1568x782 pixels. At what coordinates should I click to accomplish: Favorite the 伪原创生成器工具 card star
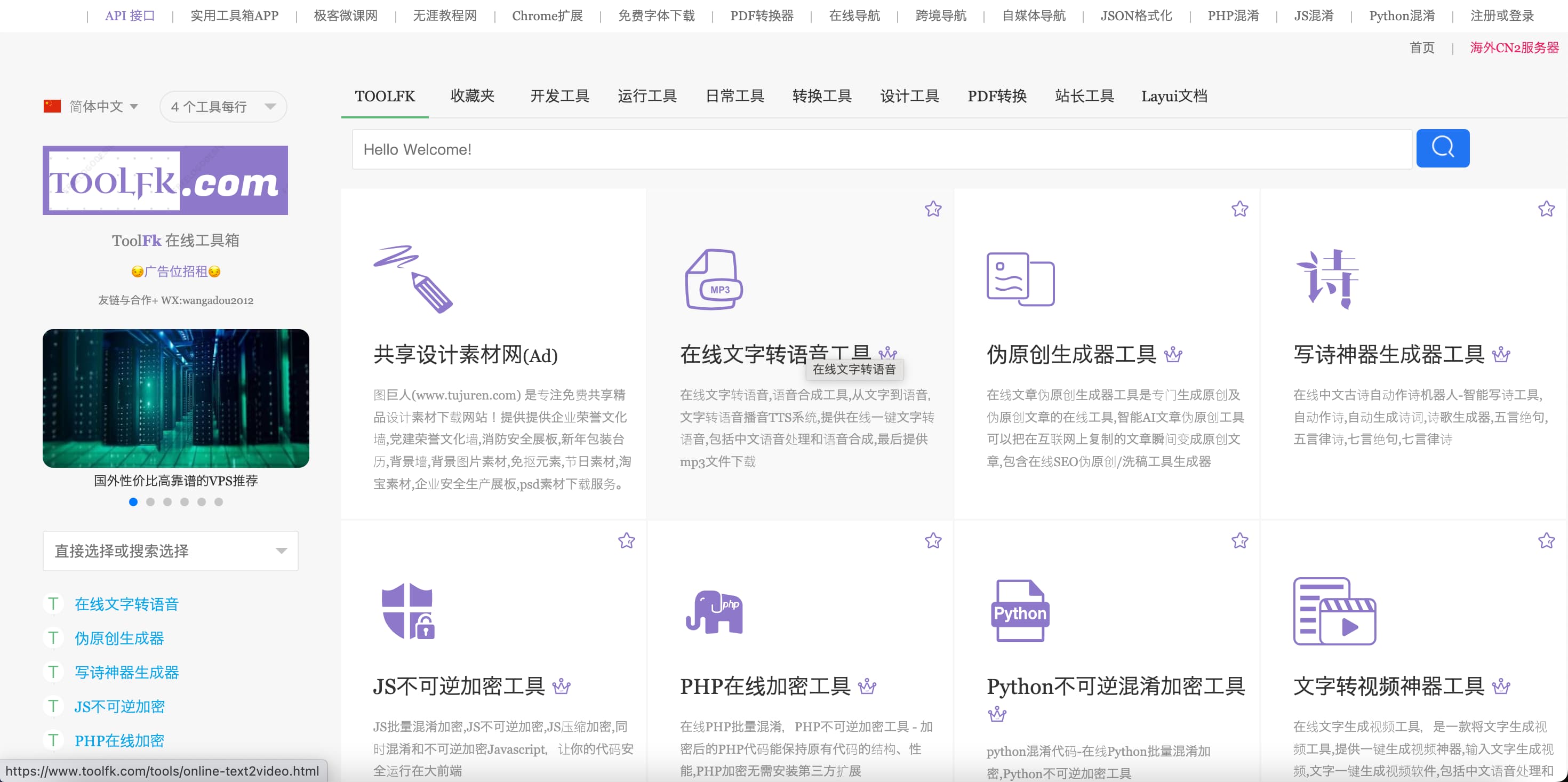[1239, 209]
